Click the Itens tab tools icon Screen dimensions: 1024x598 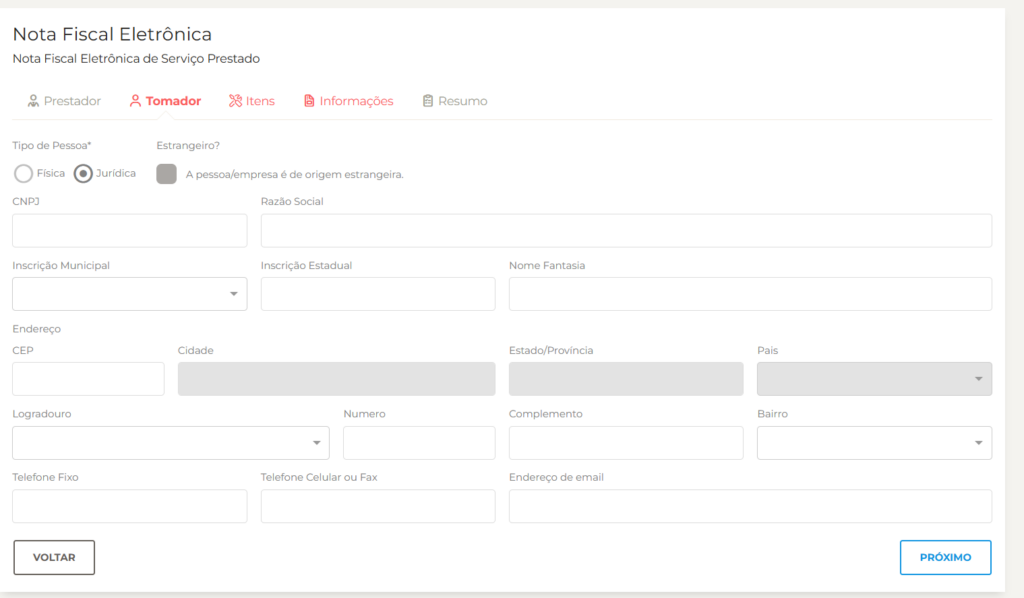235,101
